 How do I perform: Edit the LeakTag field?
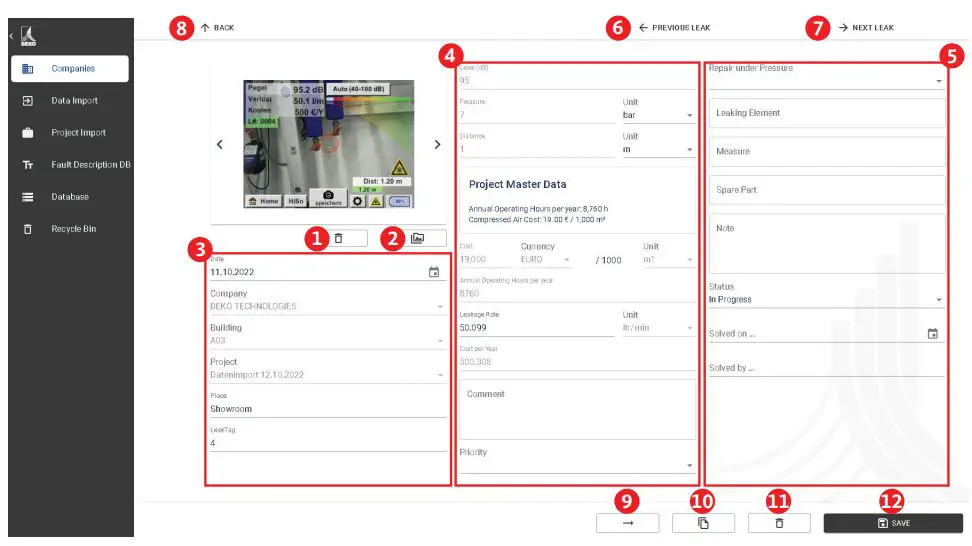point(327,443)
